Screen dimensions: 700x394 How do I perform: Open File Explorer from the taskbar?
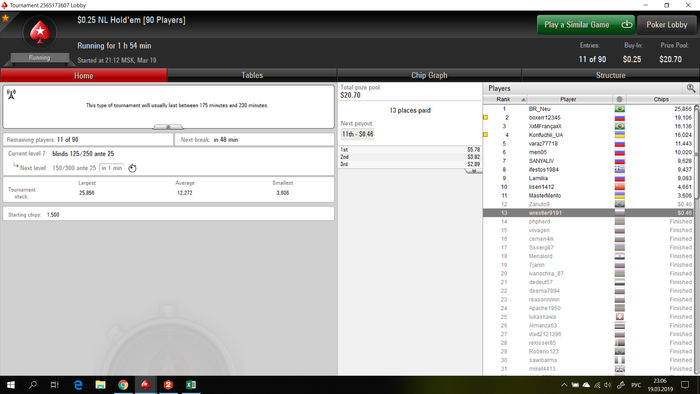(100, 385)
